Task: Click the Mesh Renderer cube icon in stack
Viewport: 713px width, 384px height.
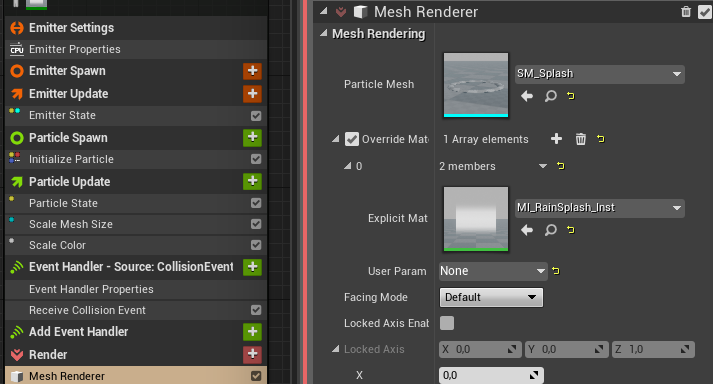Action: click(x=17, y=376)
